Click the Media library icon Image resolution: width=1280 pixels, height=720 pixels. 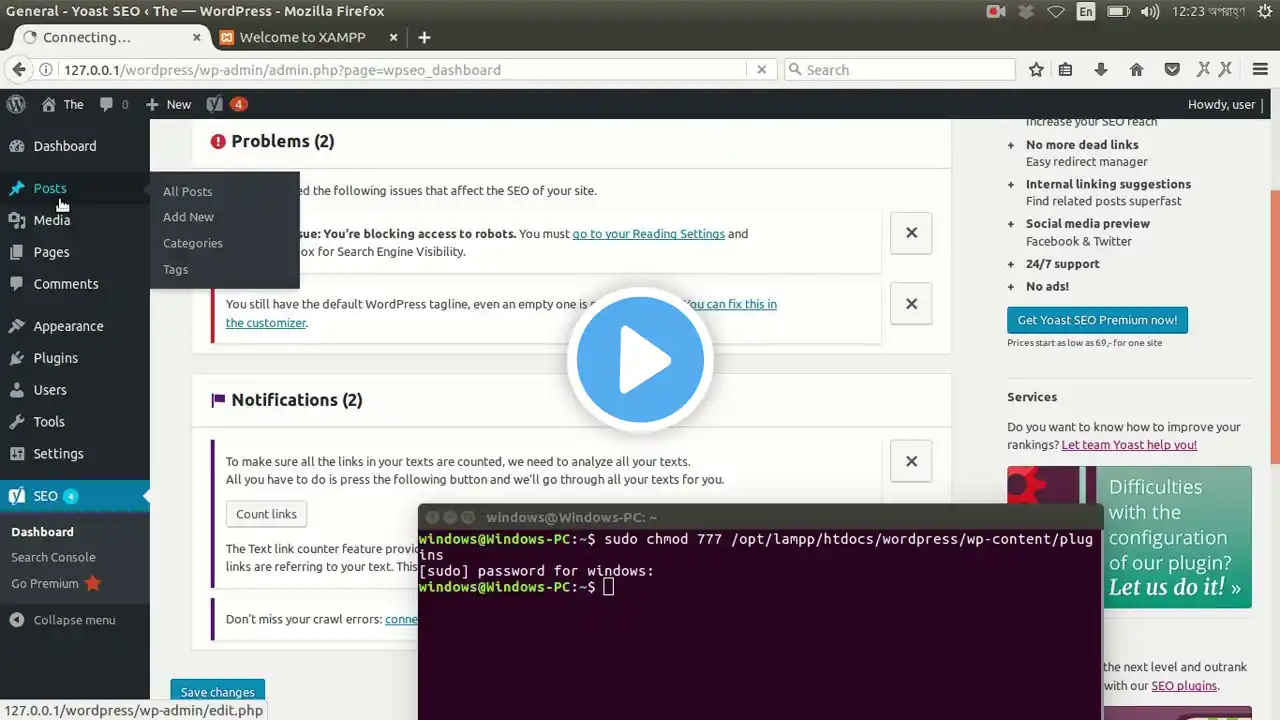[16, 220]
